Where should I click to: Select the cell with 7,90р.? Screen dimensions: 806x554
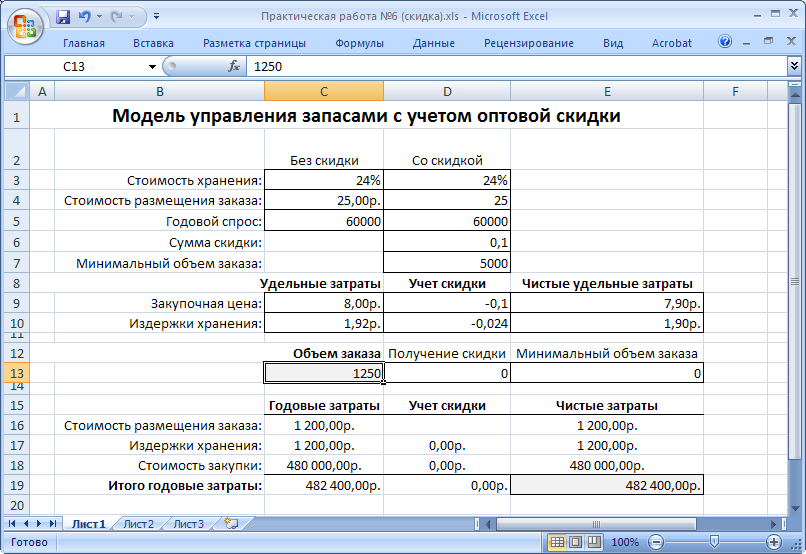pyautogui.click(x=607, y=303)
